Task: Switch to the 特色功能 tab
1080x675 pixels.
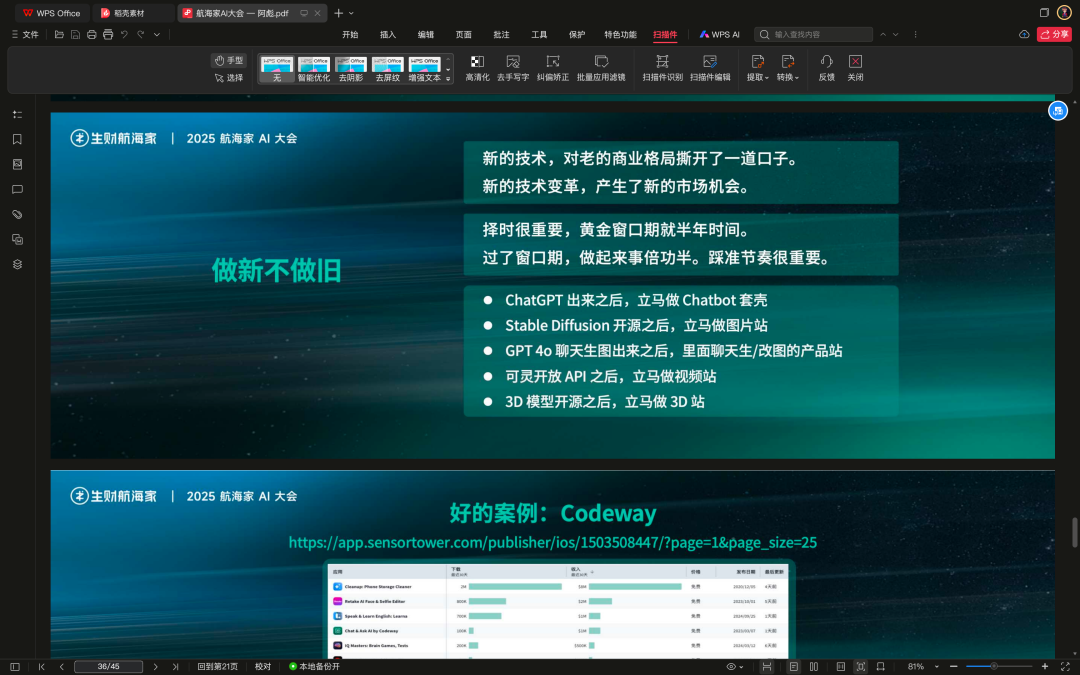Action: (621, 34)
